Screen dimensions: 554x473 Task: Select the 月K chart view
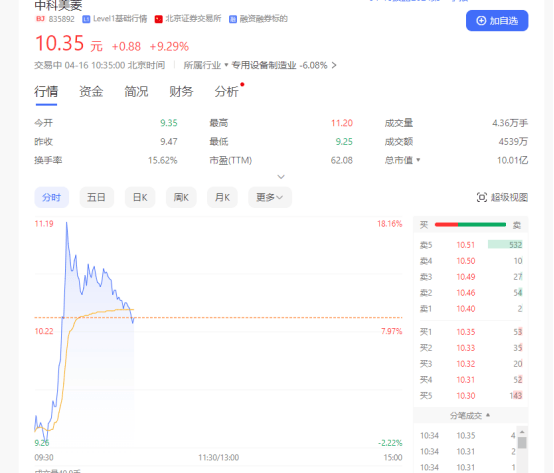pos(222,197)
